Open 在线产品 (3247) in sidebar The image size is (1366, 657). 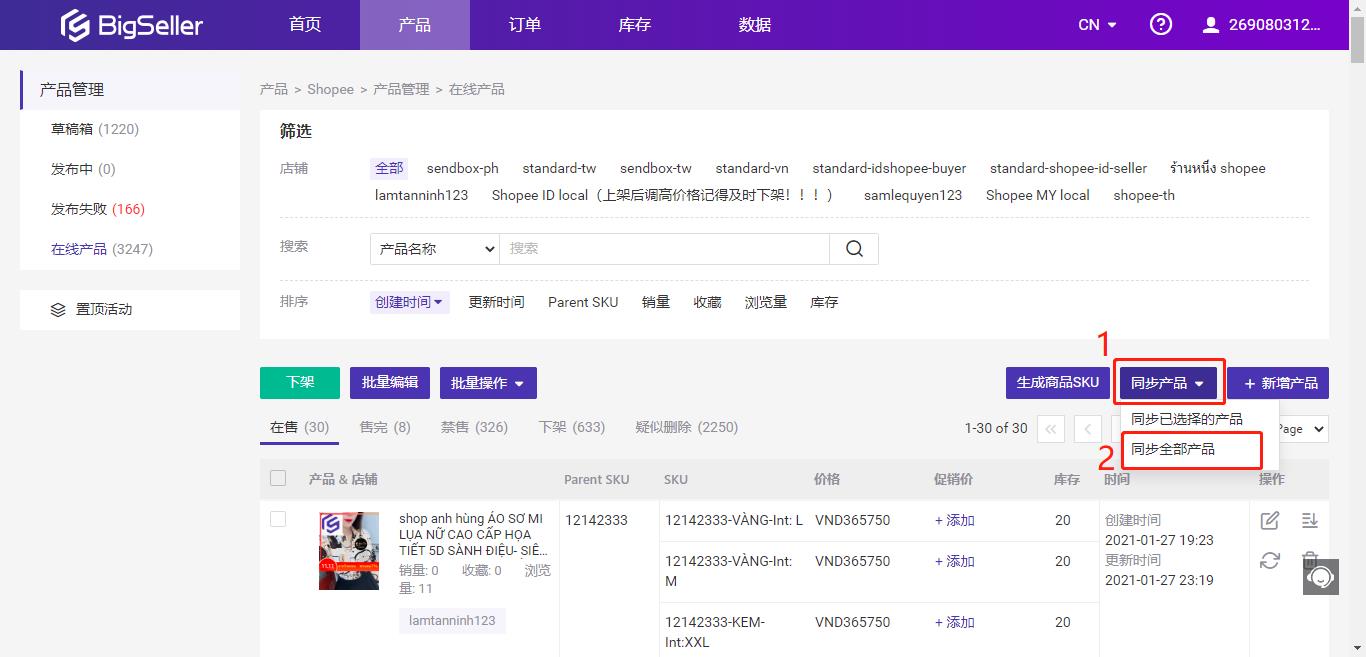pos(102,250)
